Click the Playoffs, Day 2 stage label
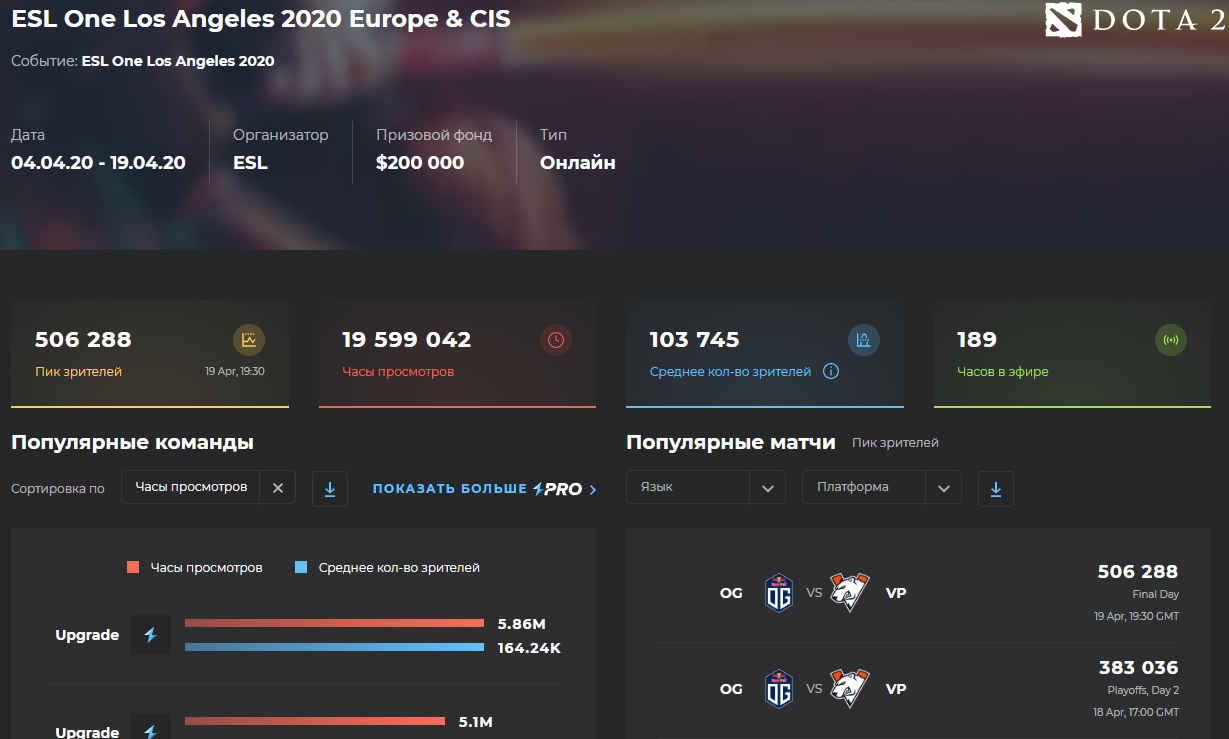Screen dimensions: 1229x739 (1143, 690)
